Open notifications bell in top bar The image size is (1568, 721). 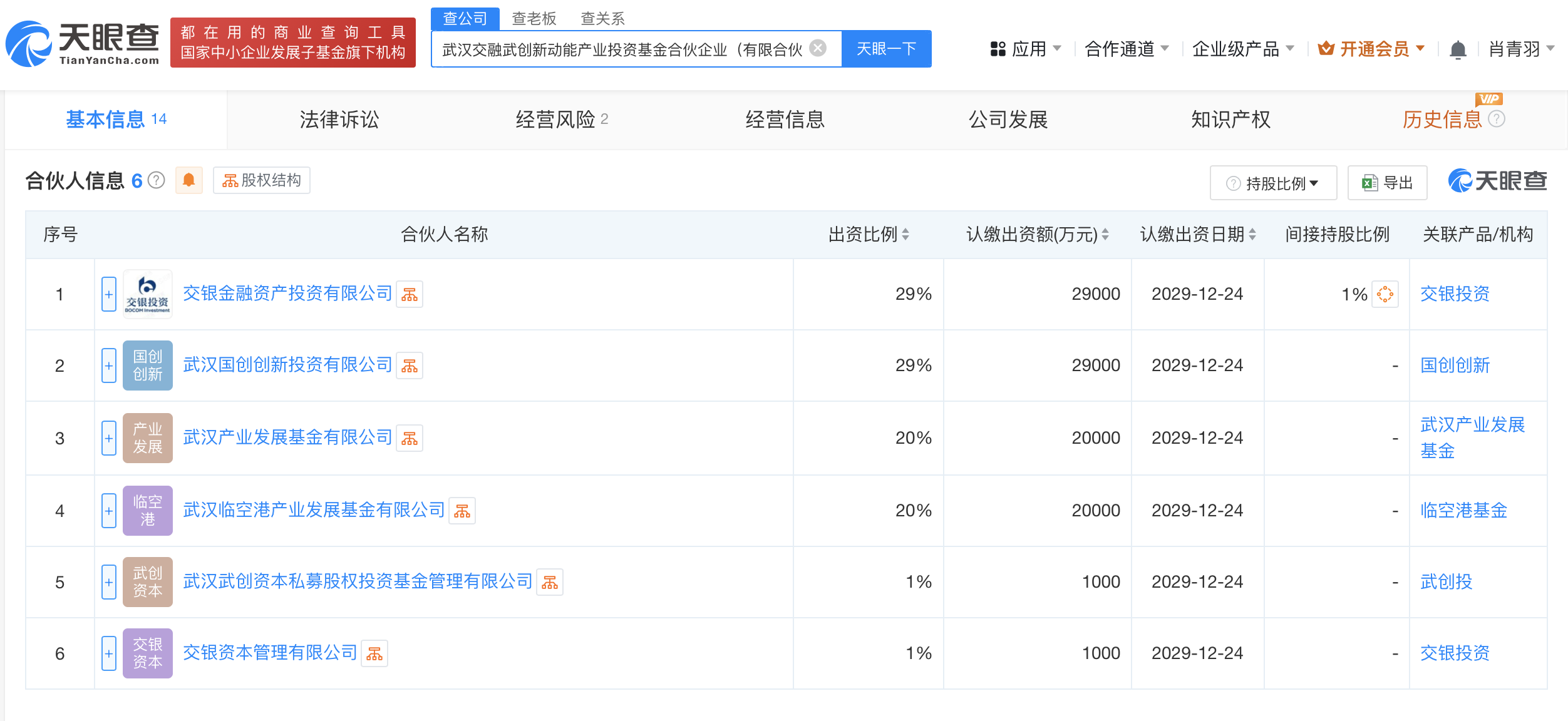click(1458, 49)
